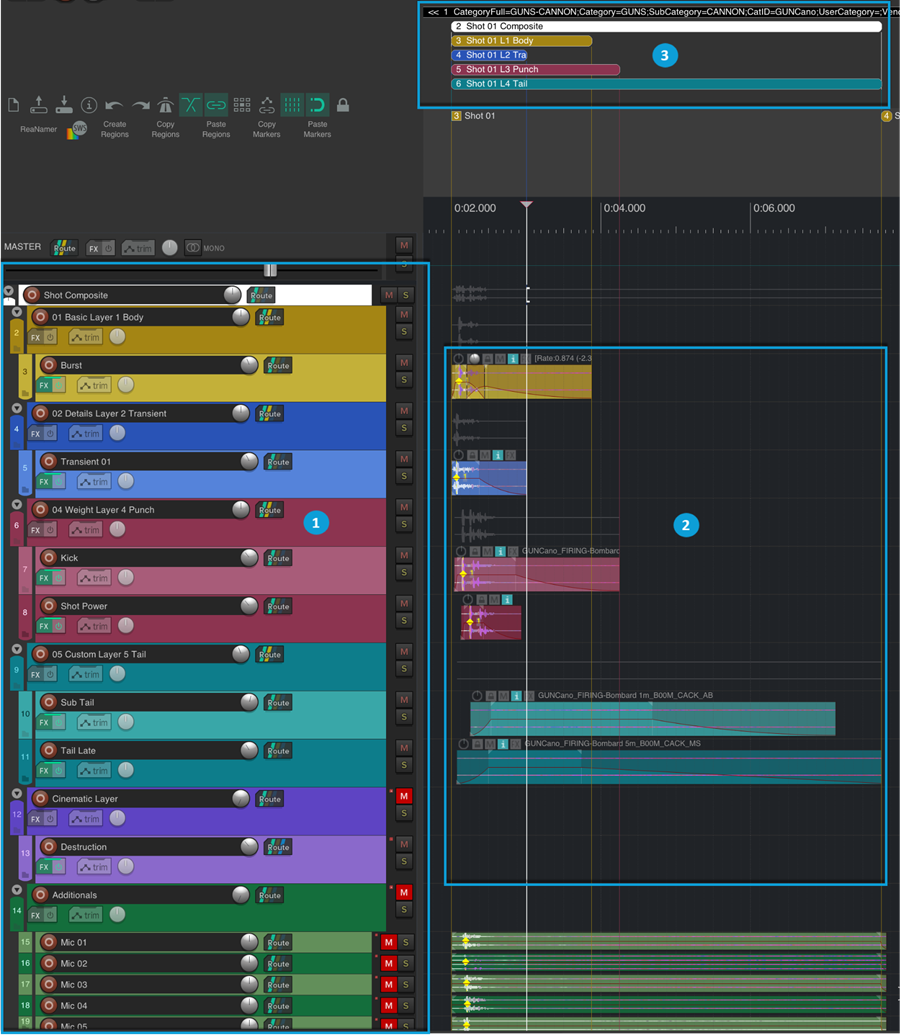
Task: Click the Undo arrow icon
Action: (x=115, y=105)
